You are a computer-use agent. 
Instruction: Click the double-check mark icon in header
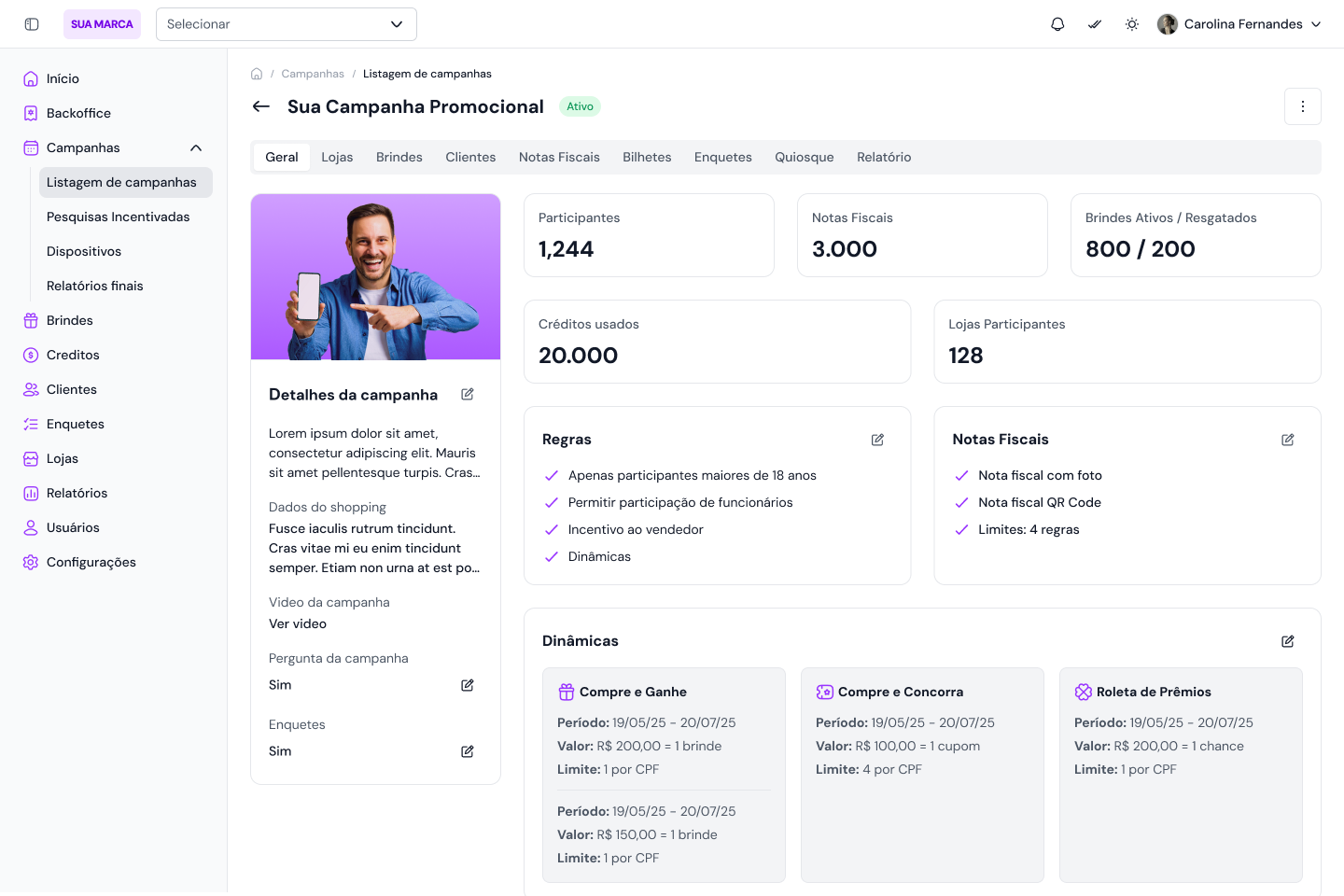coord(1095,24)
